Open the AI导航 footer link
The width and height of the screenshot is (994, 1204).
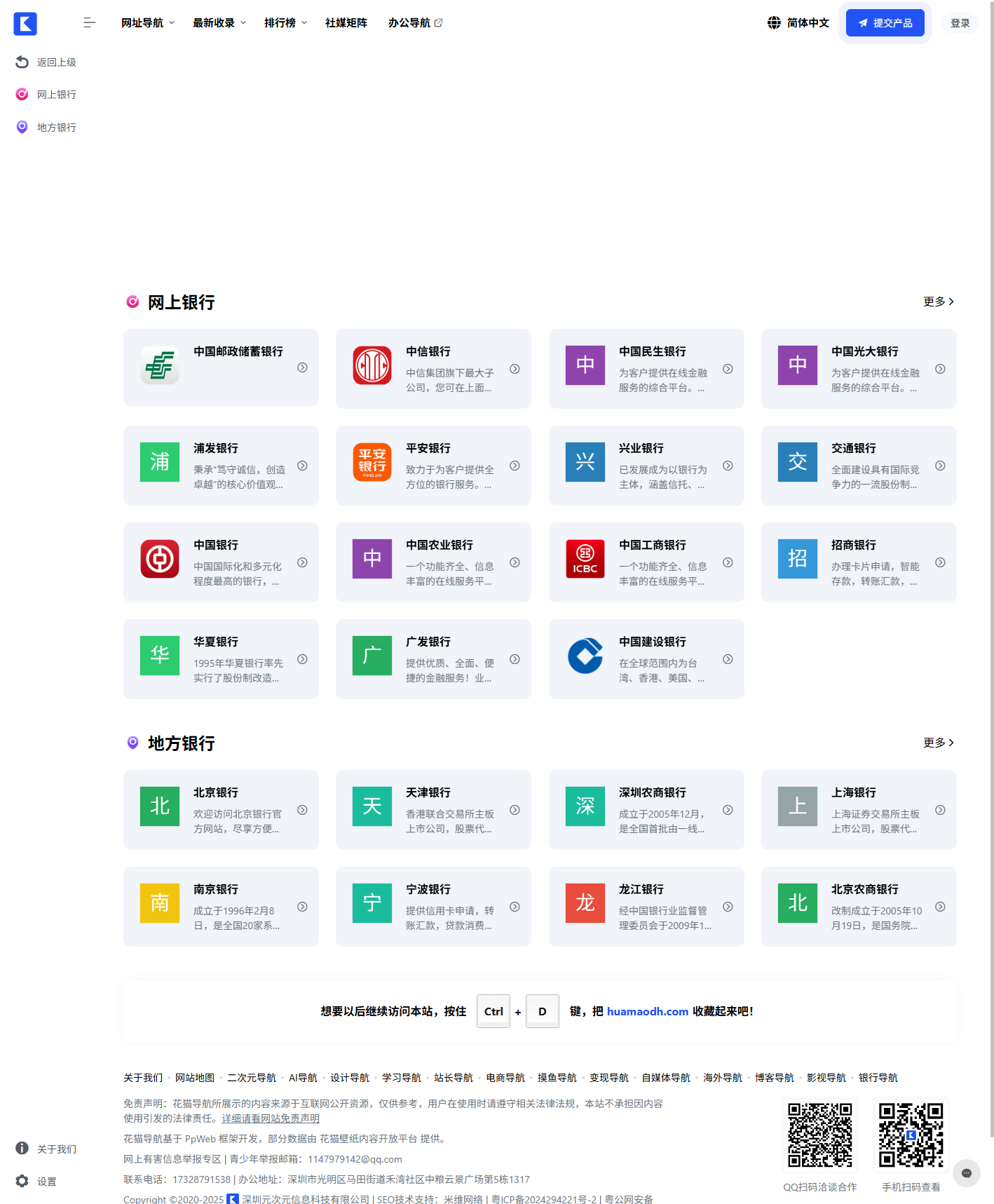(x=303, y=1078)
